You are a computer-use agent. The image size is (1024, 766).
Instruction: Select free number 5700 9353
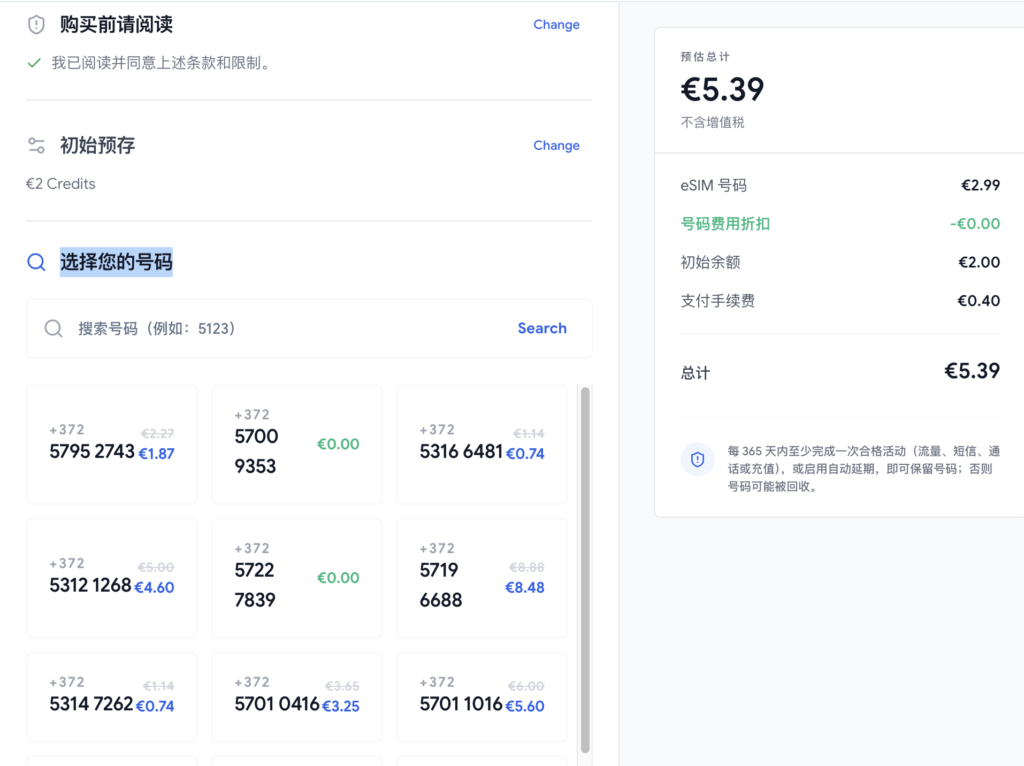[297, 444]
